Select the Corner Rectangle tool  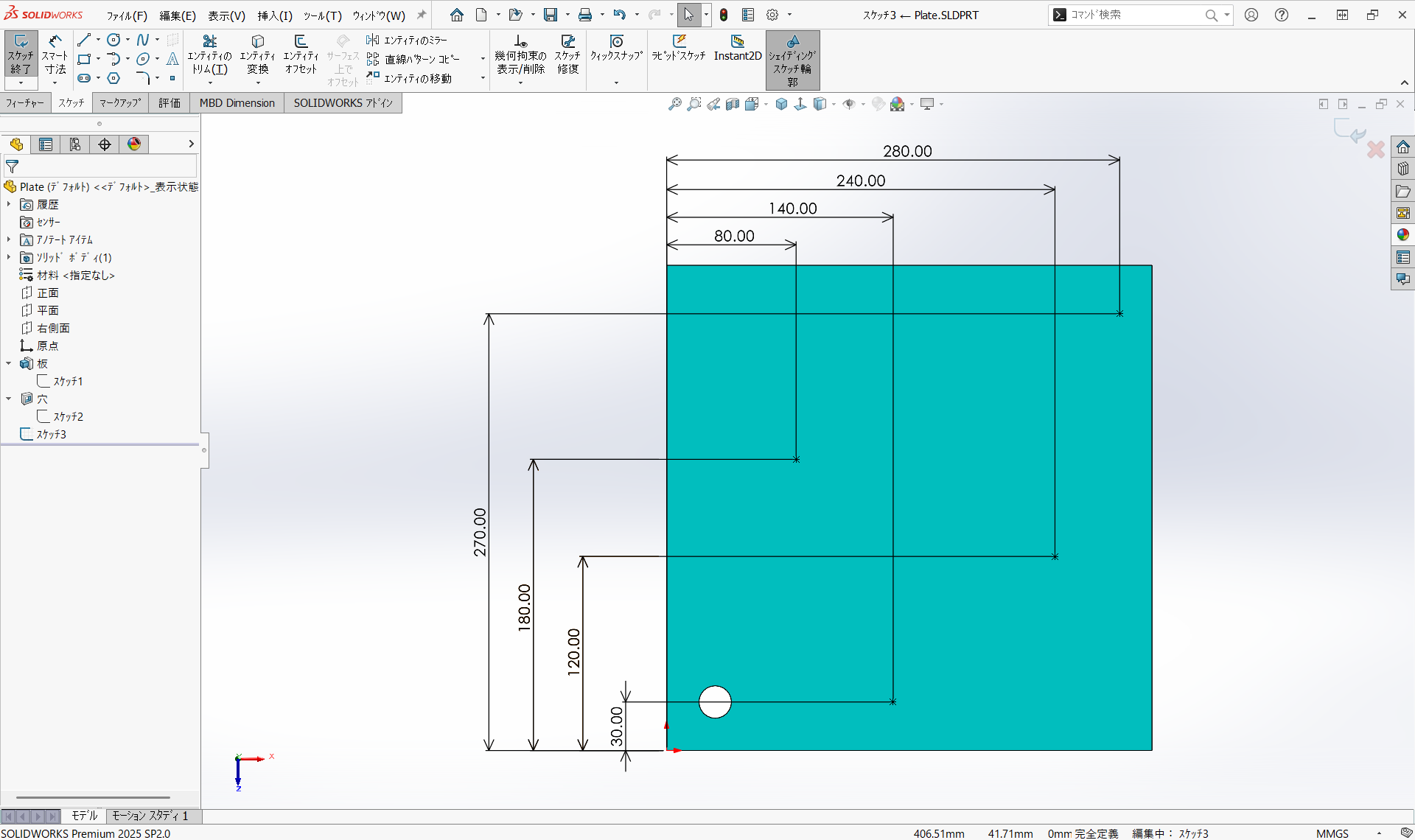84,59
